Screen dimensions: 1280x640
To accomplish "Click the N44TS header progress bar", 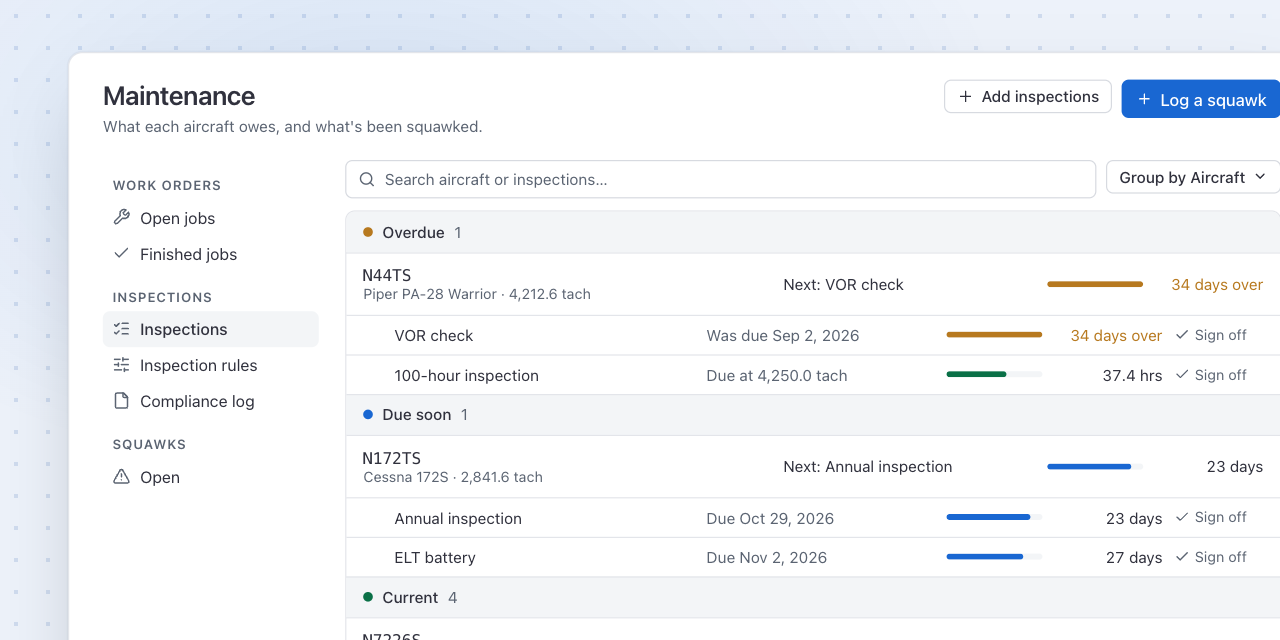I will point(1095,284).
